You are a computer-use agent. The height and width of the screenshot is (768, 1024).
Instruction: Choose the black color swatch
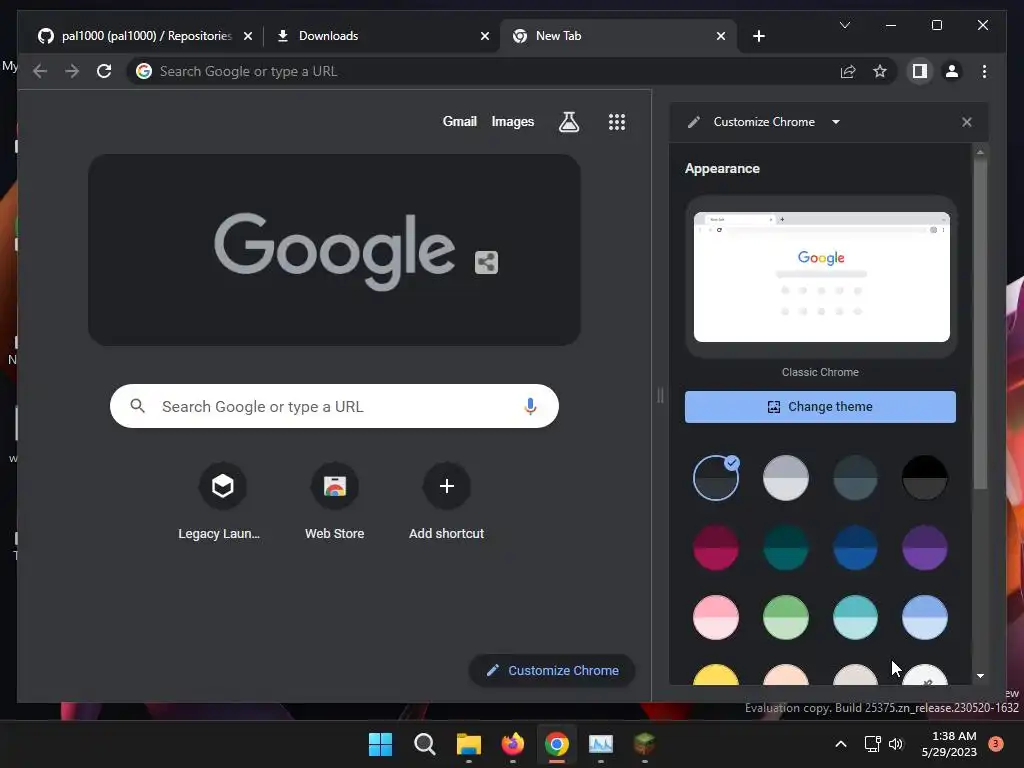[x=925, y=478]
